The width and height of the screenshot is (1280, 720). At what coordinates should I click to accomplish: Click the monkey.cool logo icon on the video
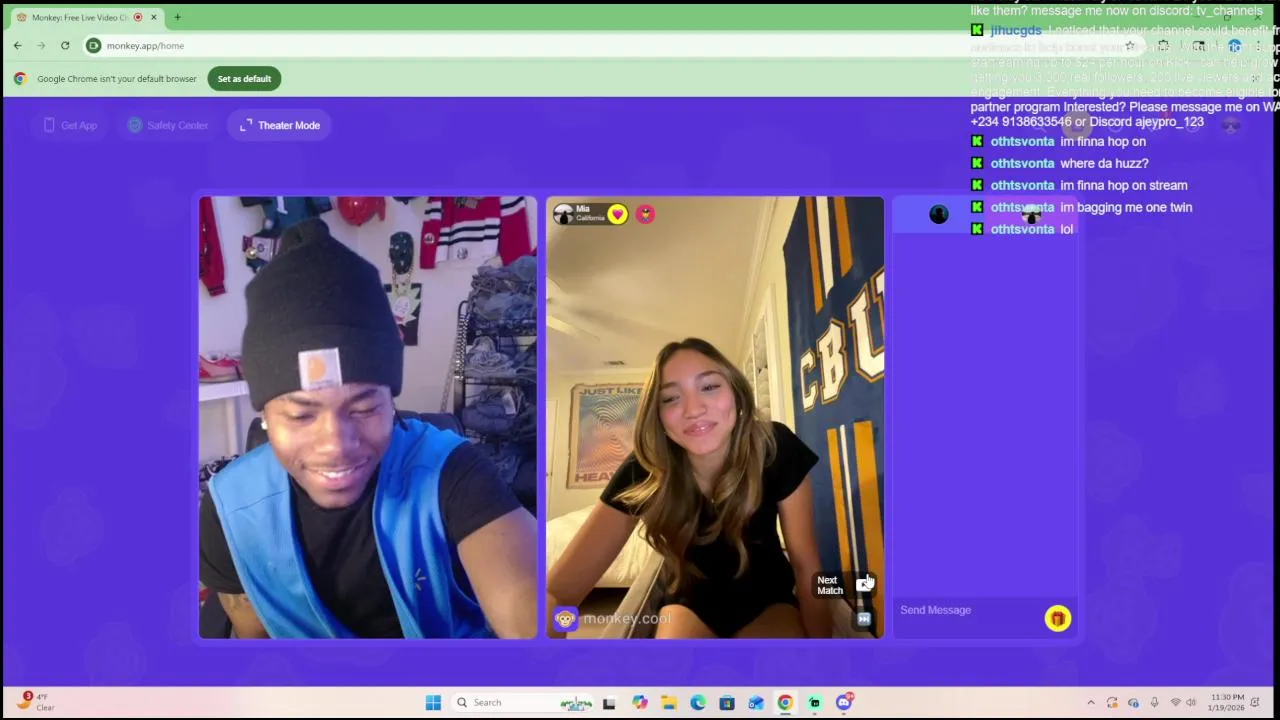[565, 619]
